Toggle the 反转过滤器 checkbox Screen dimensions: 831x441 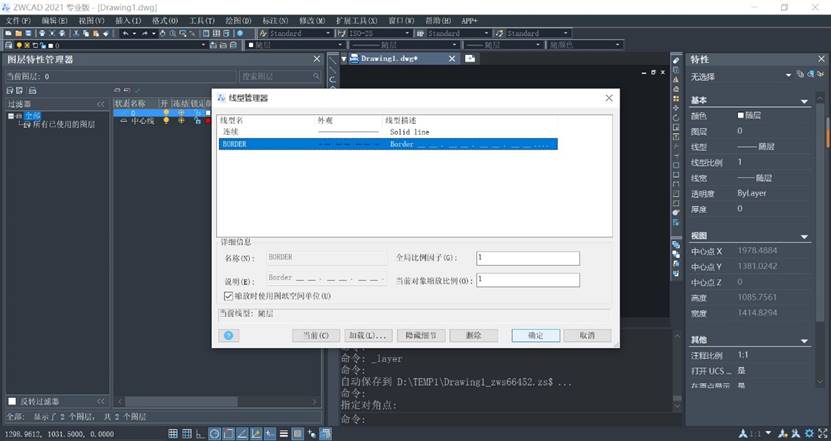click(x=12, y=401)
